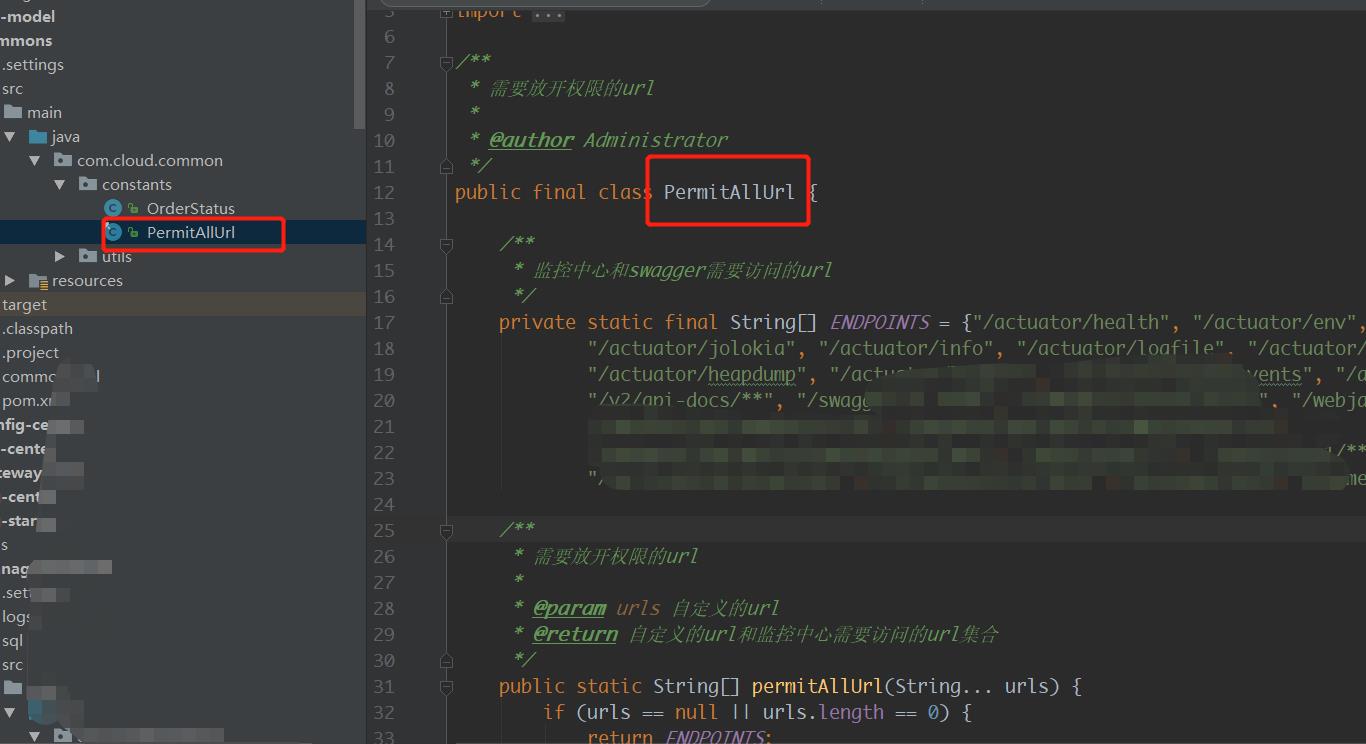Click fold end marker at line 16
Image resolution: width=1366 pixels, height=744 pixels.
[x=446, y=296]
